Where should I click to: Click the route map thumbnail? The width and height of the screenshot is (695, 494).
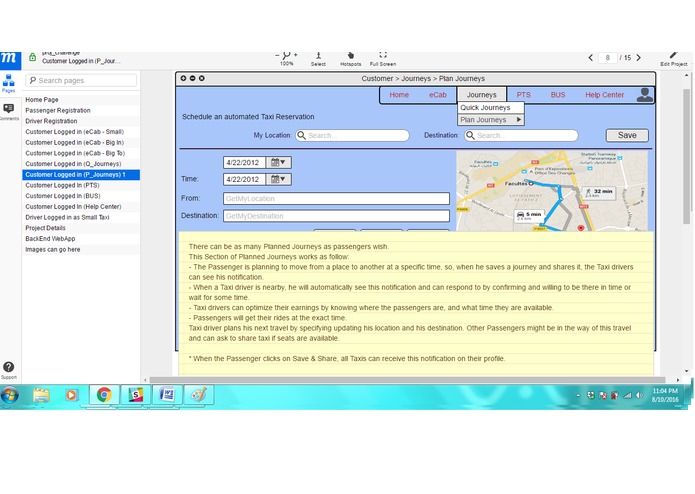coord(552,191)
